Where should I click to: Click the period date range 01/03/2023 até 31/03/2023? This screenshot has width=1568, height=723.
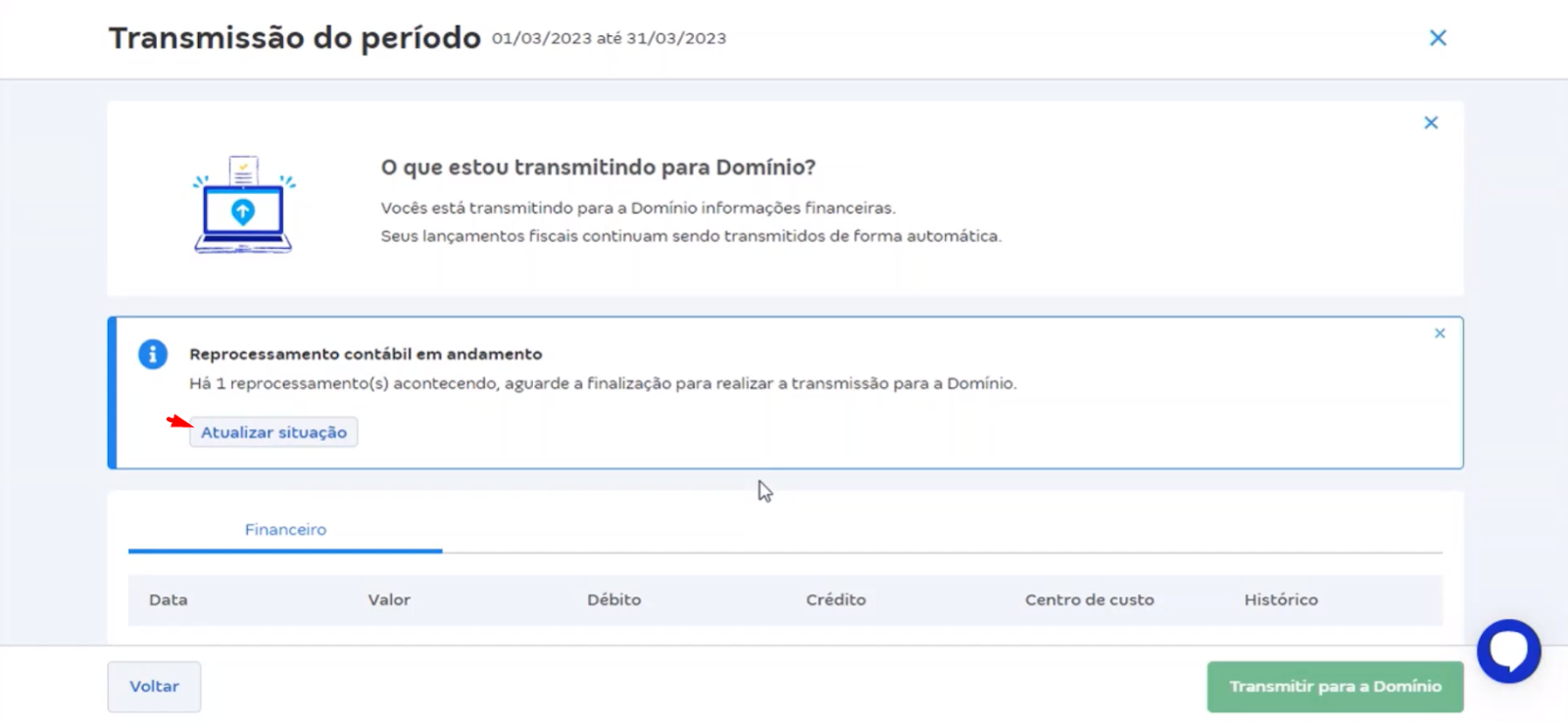[x=609, y=38]
